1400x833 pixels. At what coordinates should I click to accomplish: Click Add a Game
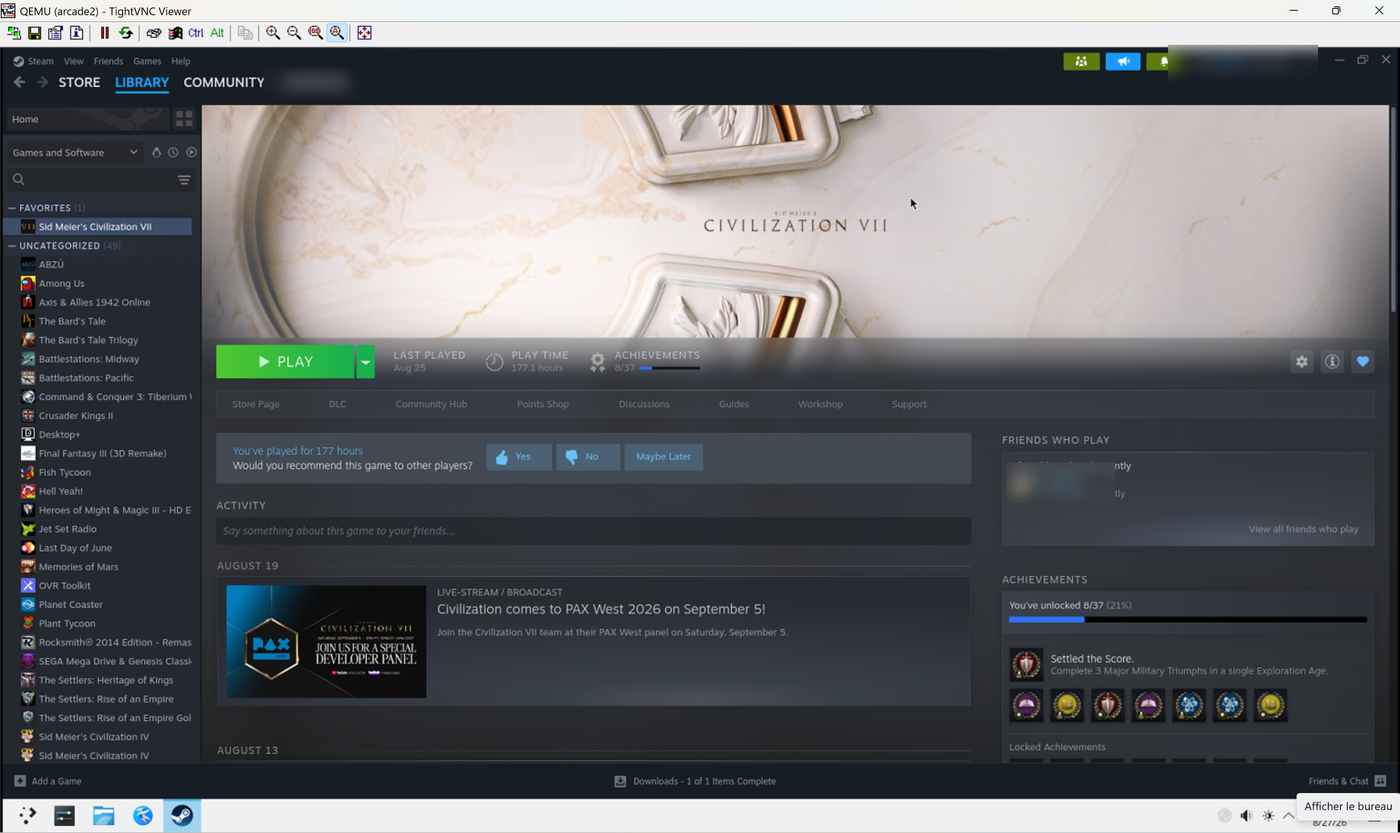point(48,781)
